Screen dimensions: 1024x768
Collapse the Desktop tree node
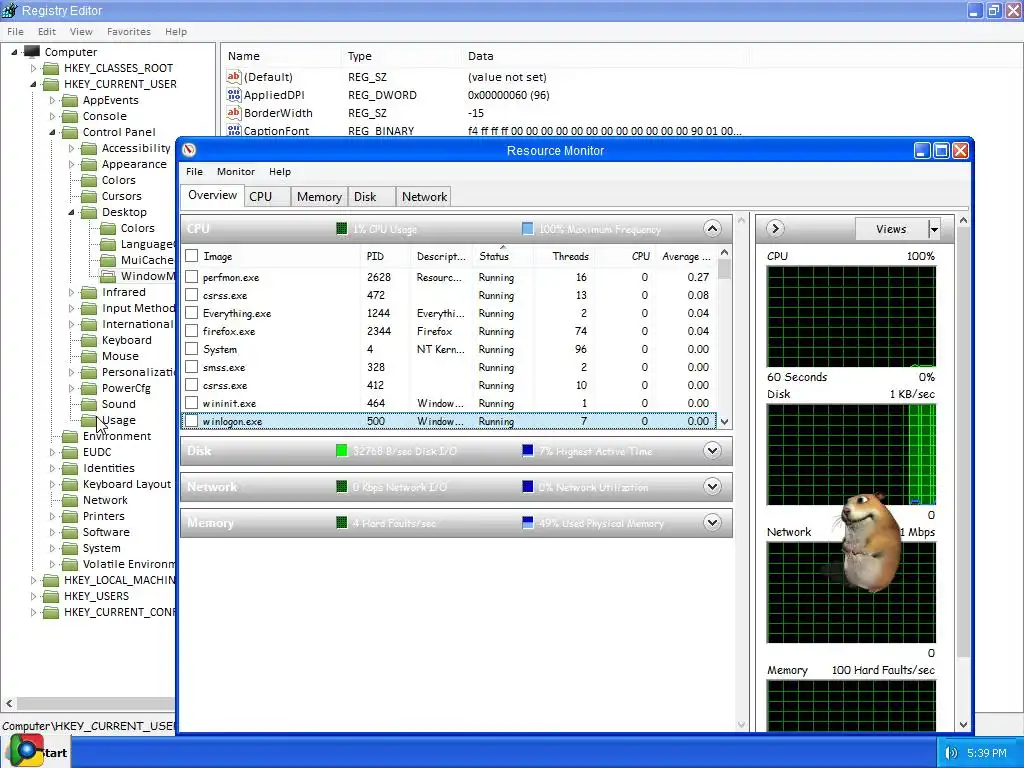(x=71, y=212)
